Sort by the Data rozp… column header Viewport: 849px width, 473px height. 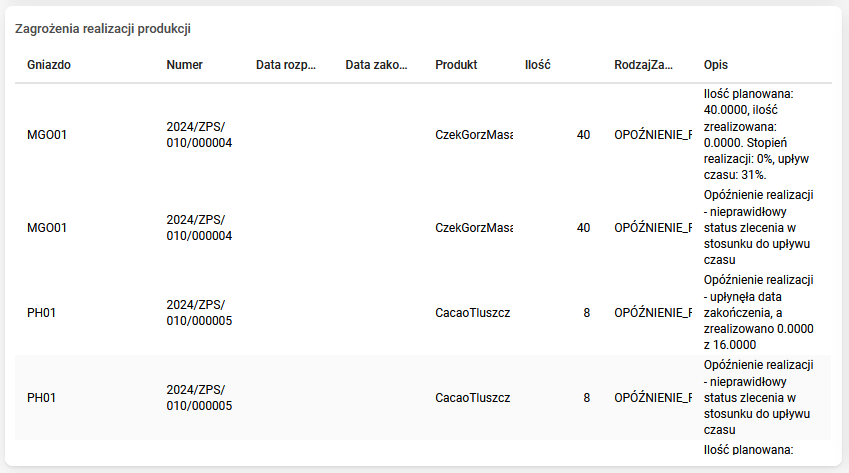pyautogui.click(x=286, y=65)
